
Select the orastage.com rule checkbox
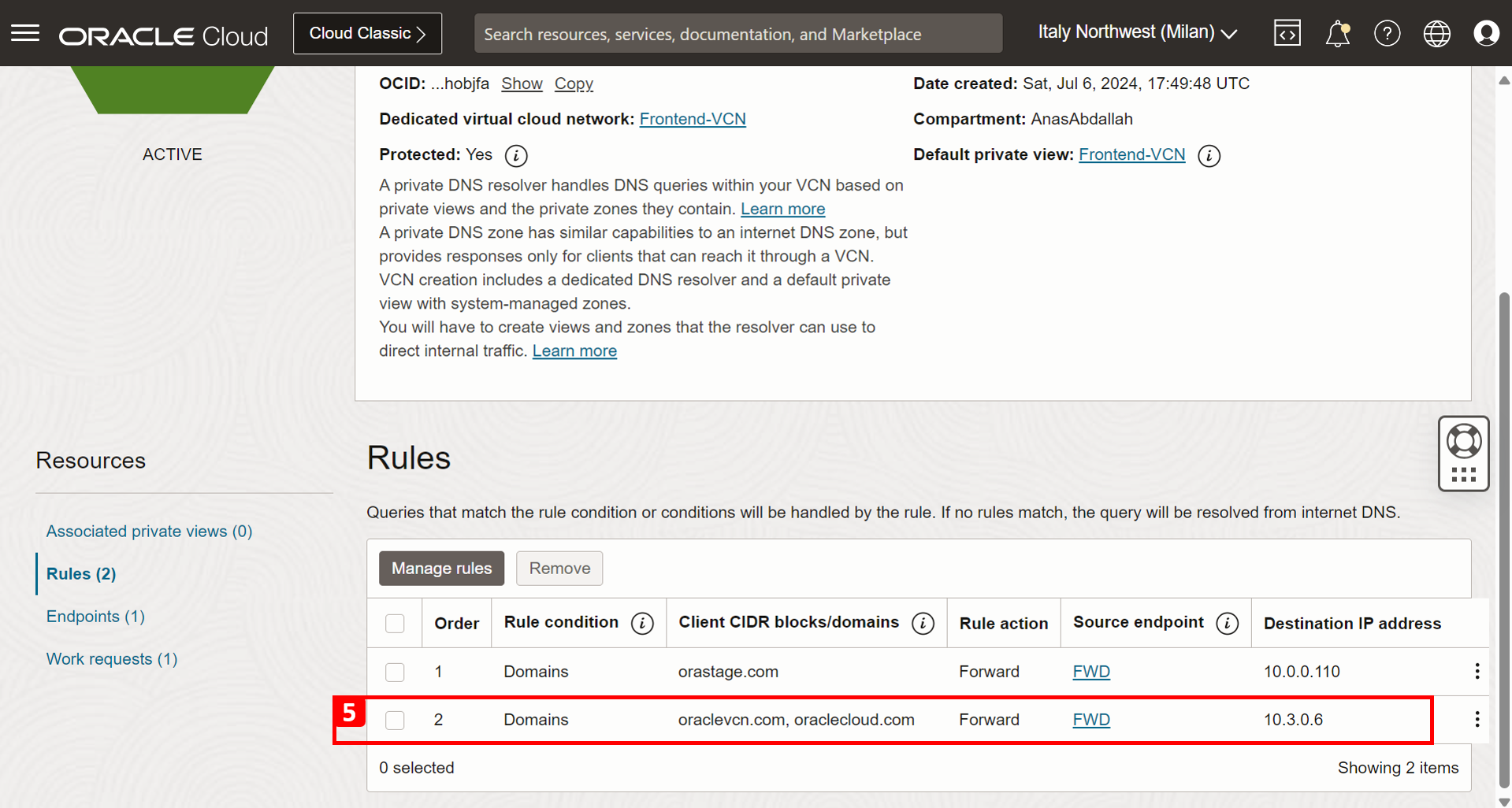coord(395,672)
